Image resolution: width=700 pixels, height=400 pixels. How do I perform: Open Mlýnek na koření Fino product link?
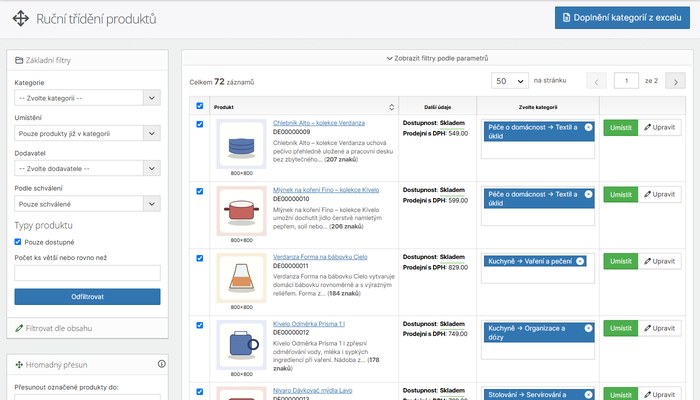[x=326, y=190]
